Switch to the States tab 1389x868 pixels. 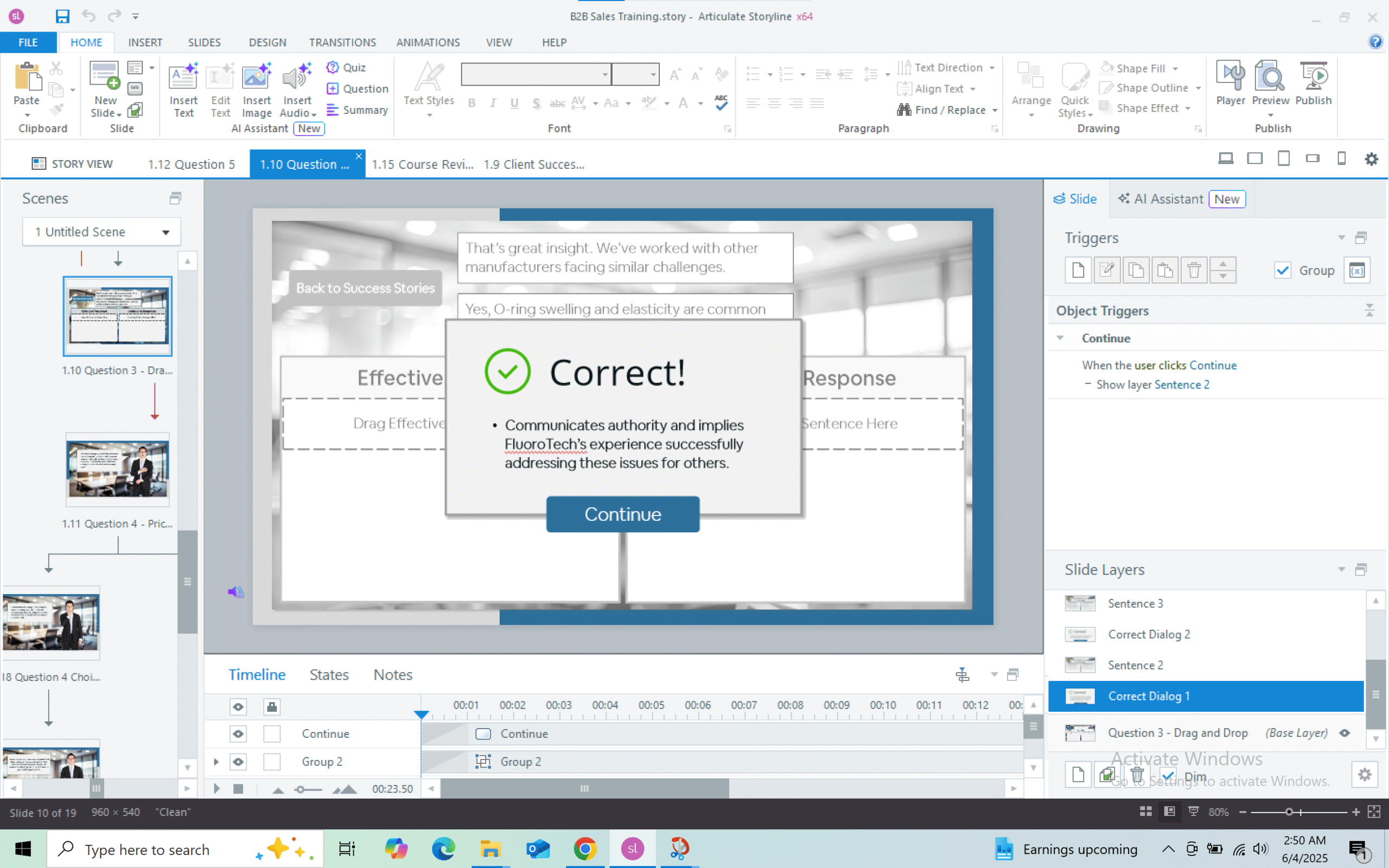[329, 674]
